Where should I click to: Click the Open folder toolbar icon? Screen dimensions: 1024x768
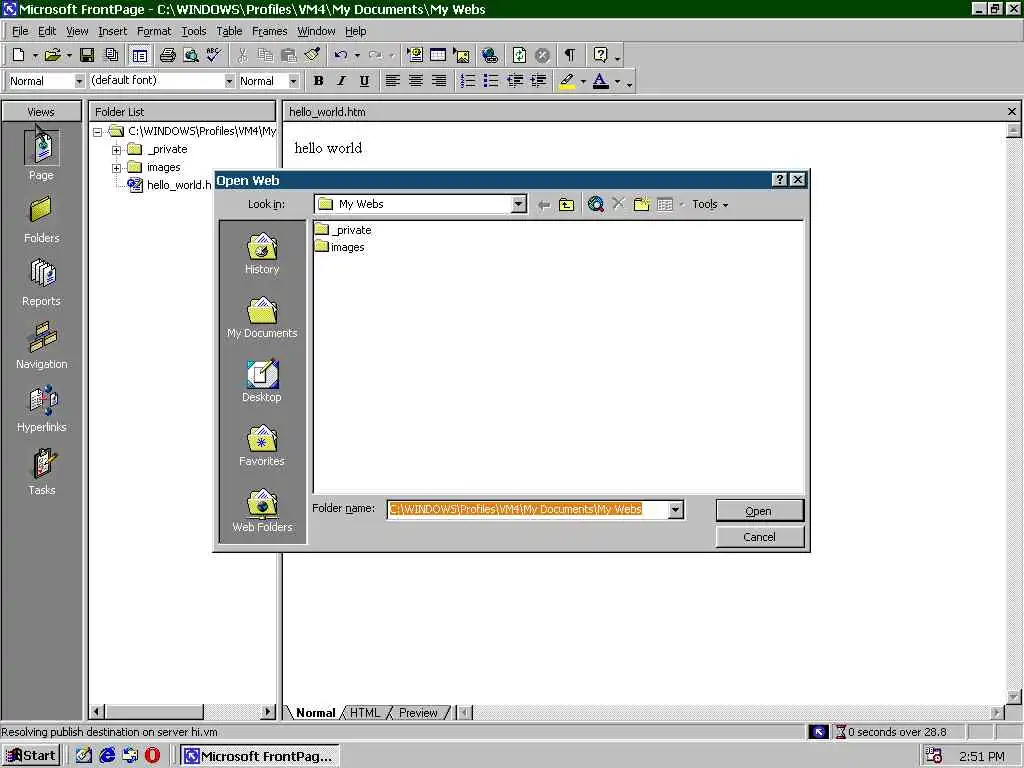point(52,56)
